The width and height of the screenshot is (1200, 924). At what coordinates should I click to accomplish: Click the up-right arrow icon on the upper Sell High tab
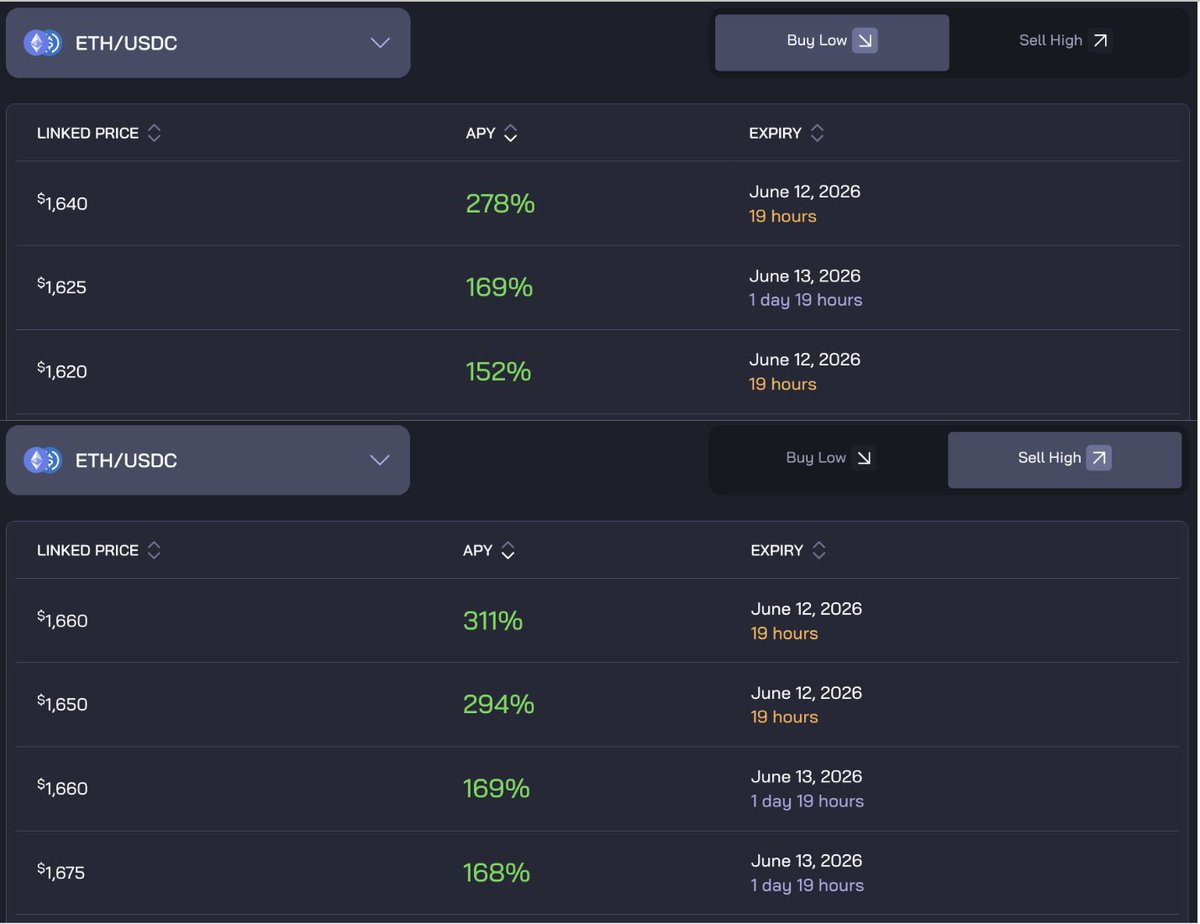tap(1100, 41)
